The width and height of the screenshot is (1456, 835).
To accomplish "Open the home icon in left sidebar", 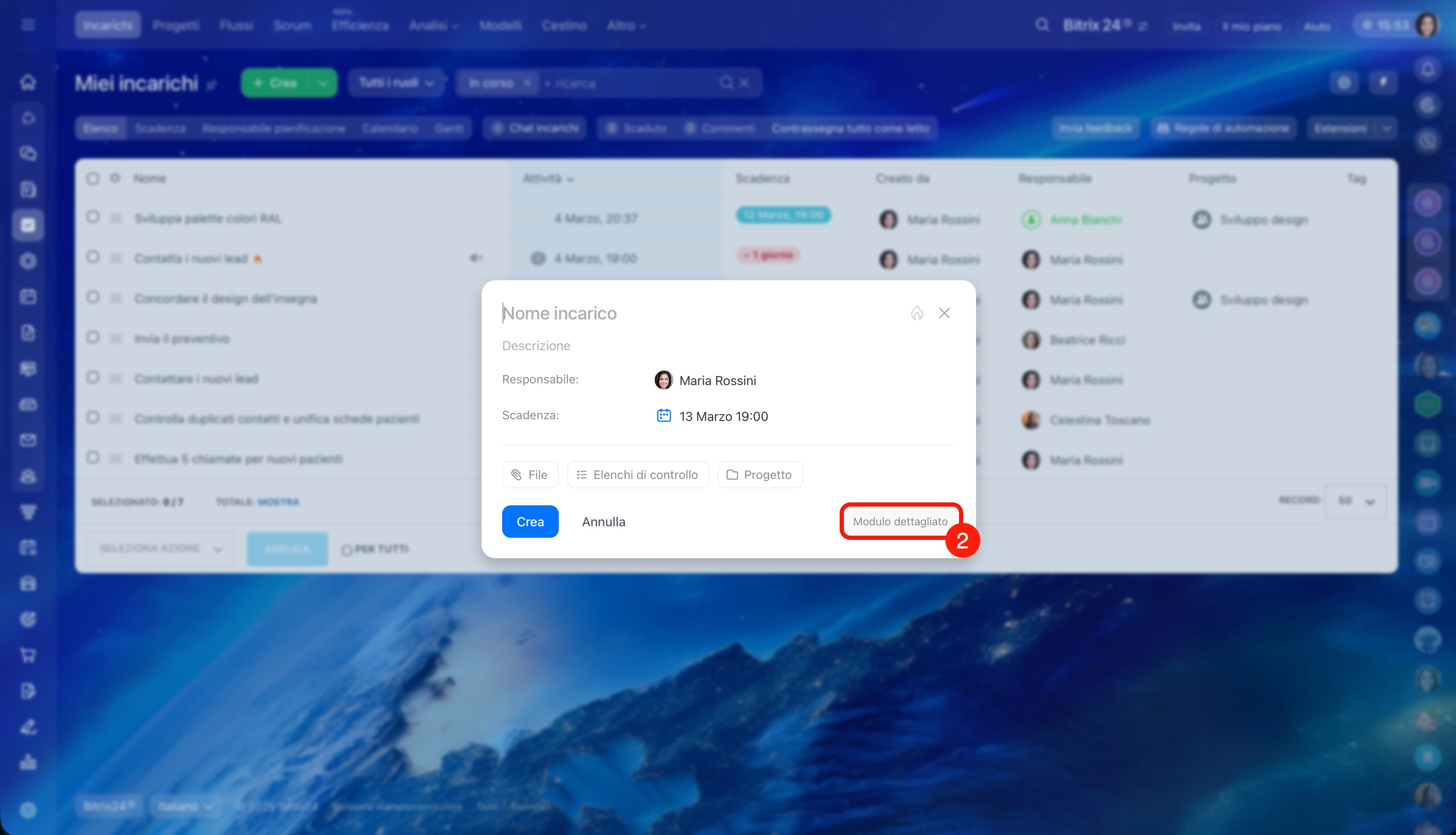I will (28, 82).
